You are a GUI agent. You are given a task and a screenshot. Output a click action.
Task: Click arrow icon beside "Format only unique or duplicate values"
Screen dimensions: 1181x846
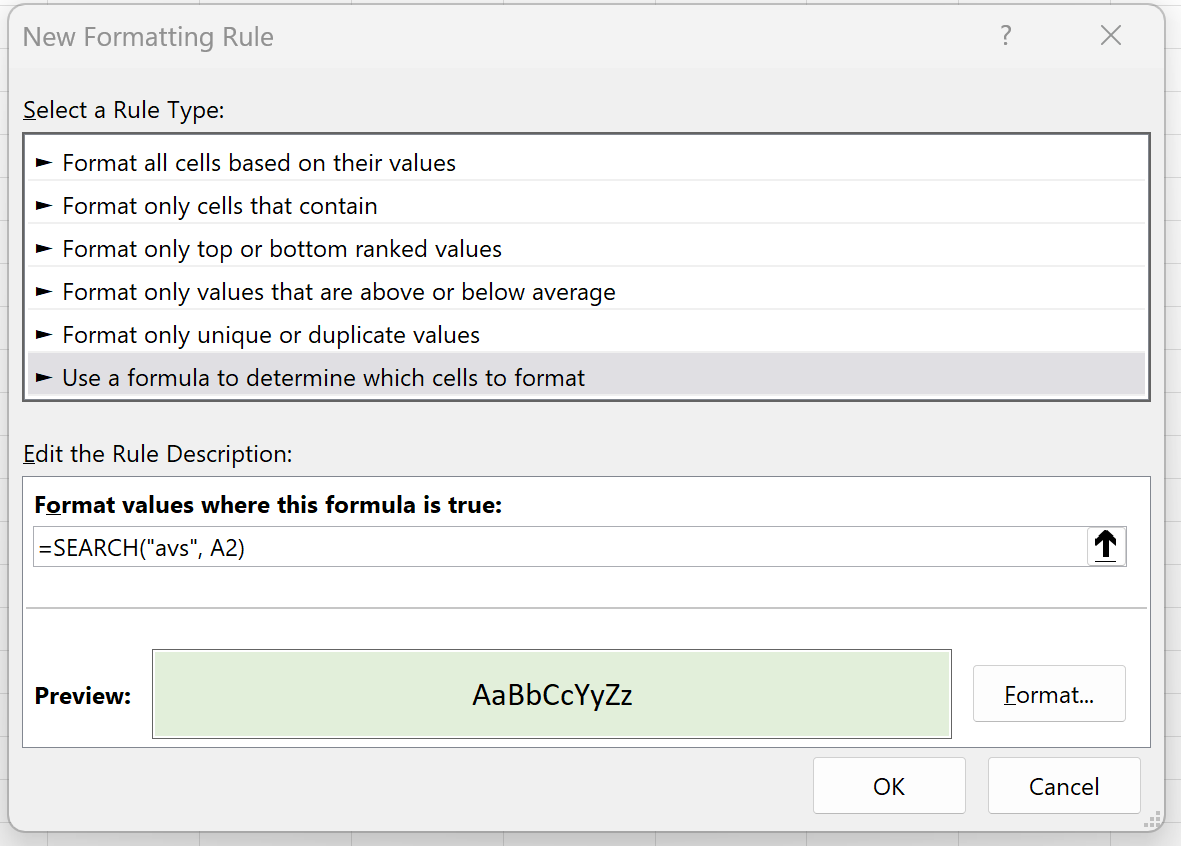pyautogui.click(x=44, y=334)
